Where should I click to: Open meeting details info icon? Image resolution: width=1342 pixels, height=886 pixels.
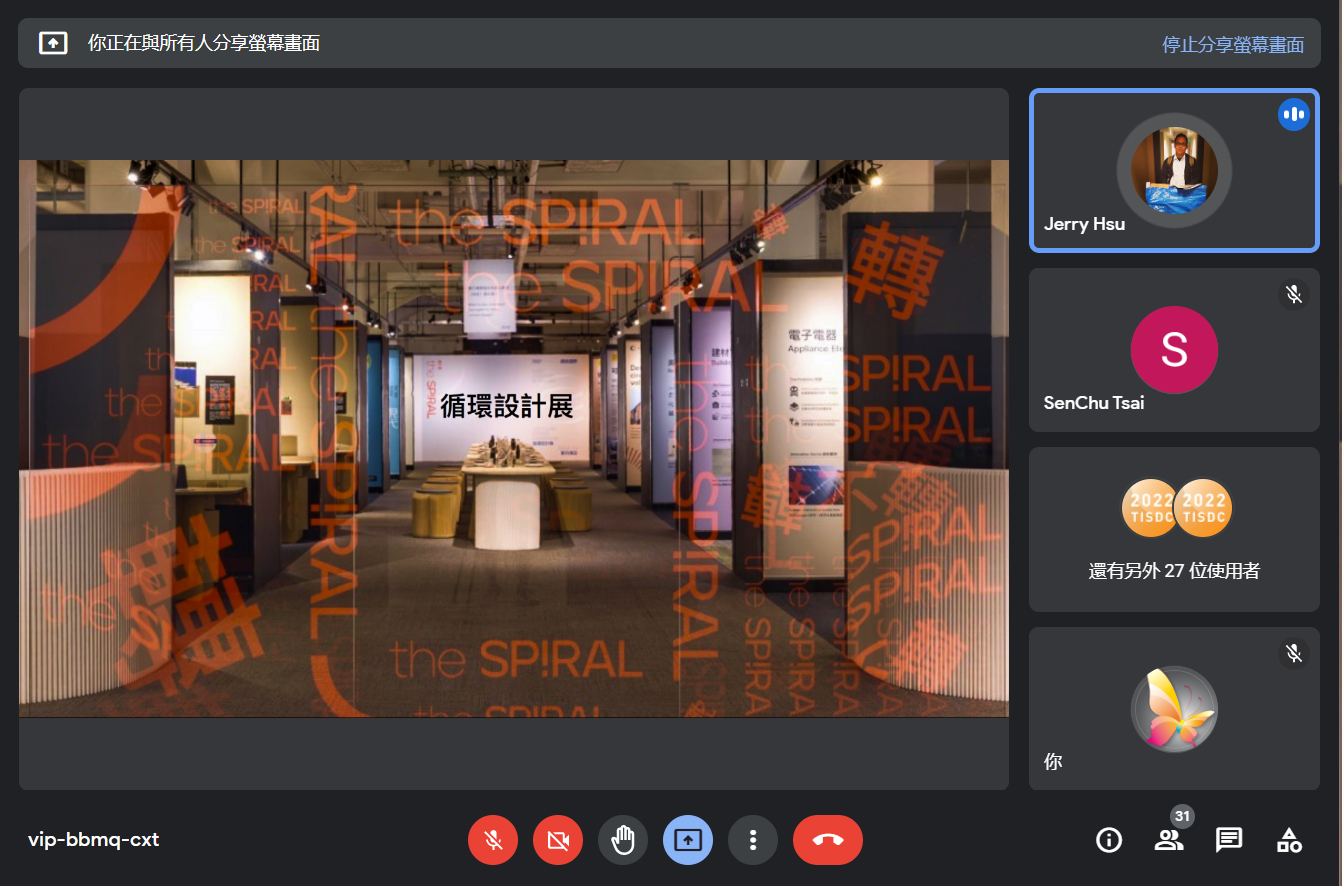(x=1109, y=840)
